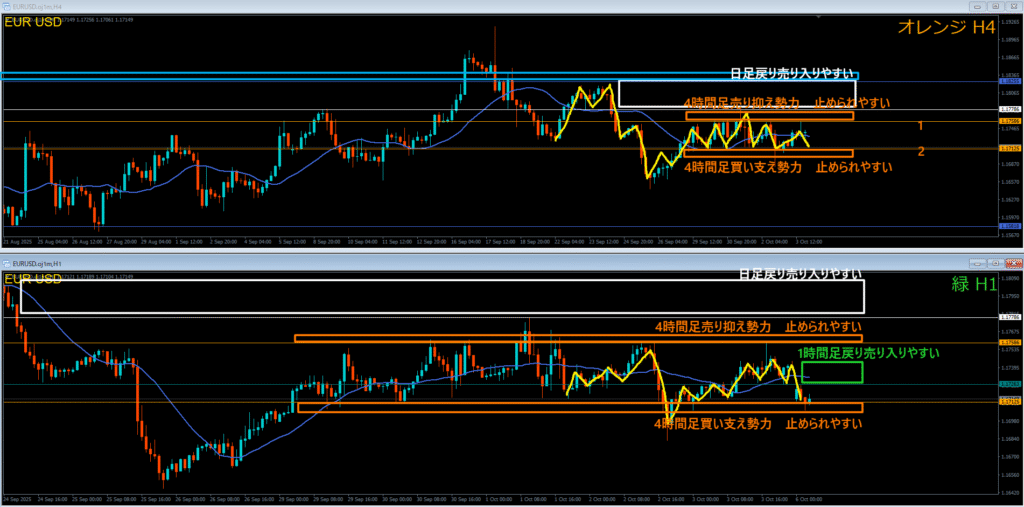Click the chart icon of the EURUSD H1 window
Screen dimensions: 1024x507
click(x=6, y=263)
